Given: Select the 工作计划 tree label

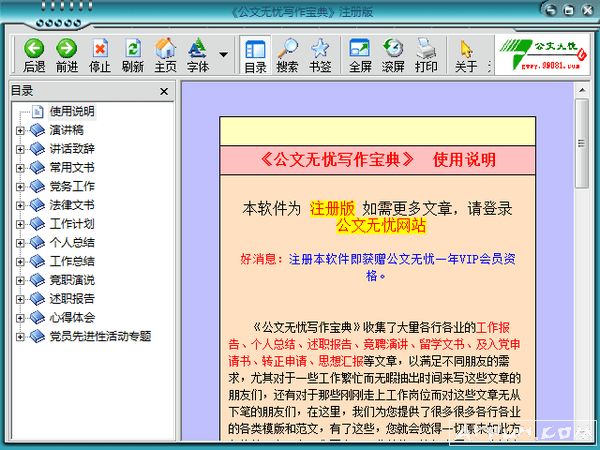Looking at the screenshot, I should [72, 224].
